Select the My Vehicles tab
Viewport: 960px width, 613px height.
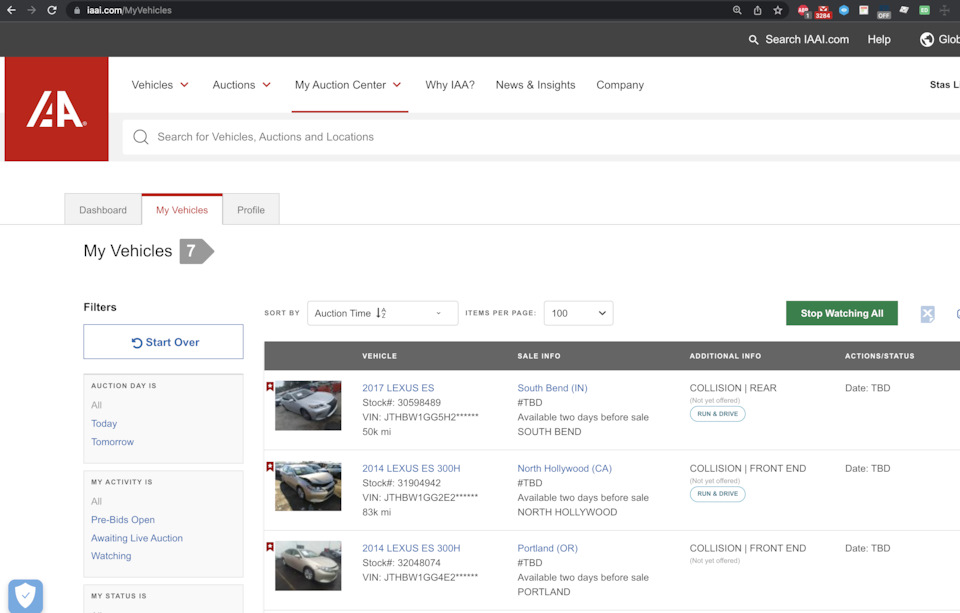[x=182, y=209]
